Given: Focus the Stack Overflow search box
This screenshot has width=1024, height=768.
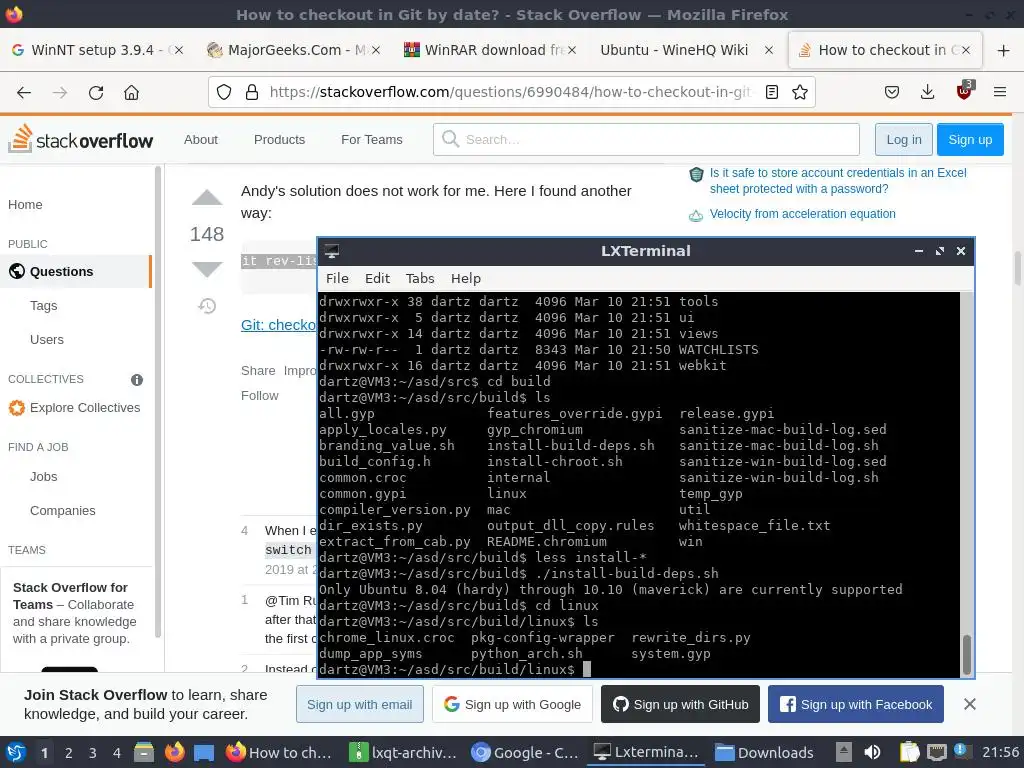Looking at the screenshot, I should 646,139.
